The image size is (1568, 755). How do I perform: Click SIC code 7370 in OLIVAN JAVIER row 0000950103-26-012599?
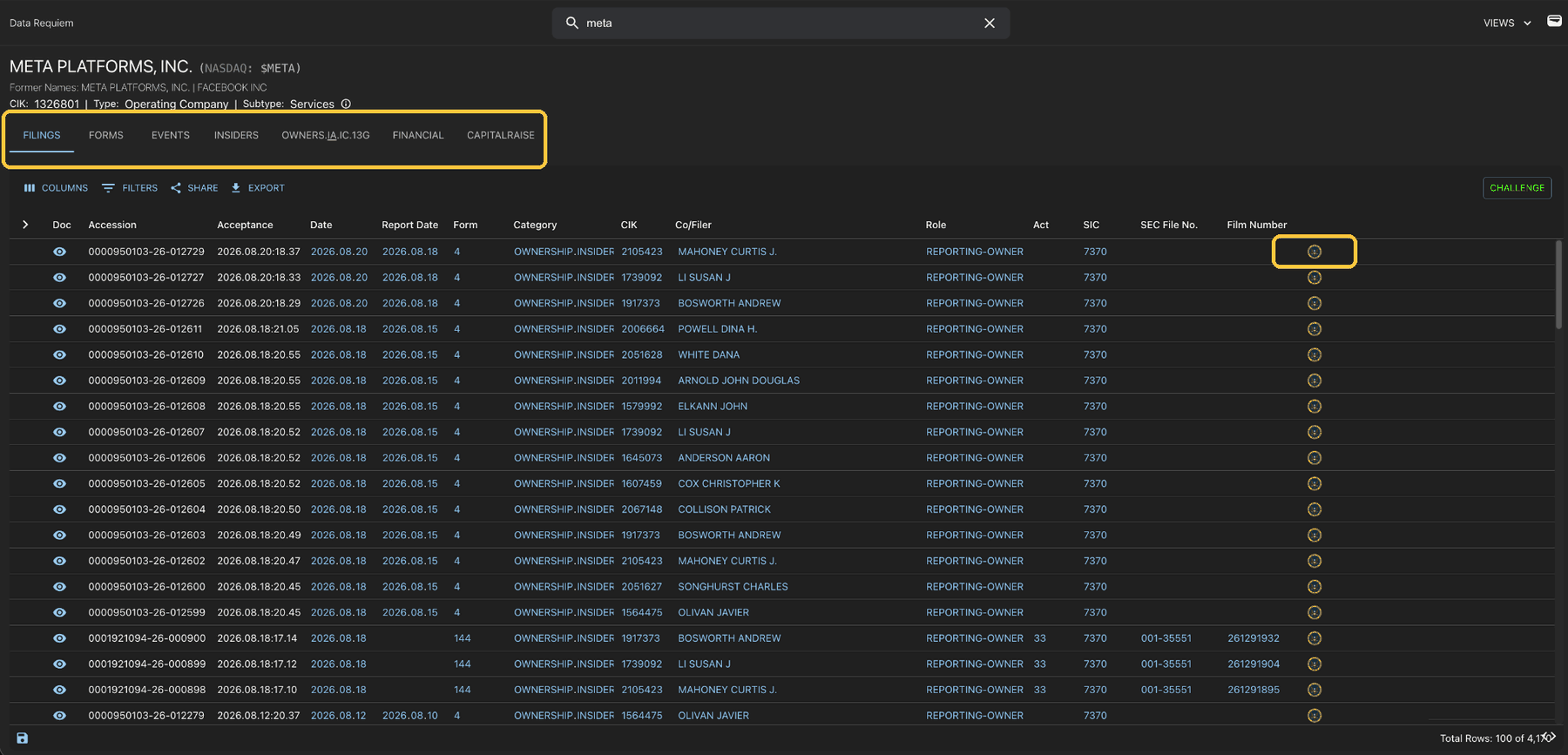tap(1095, 613)
